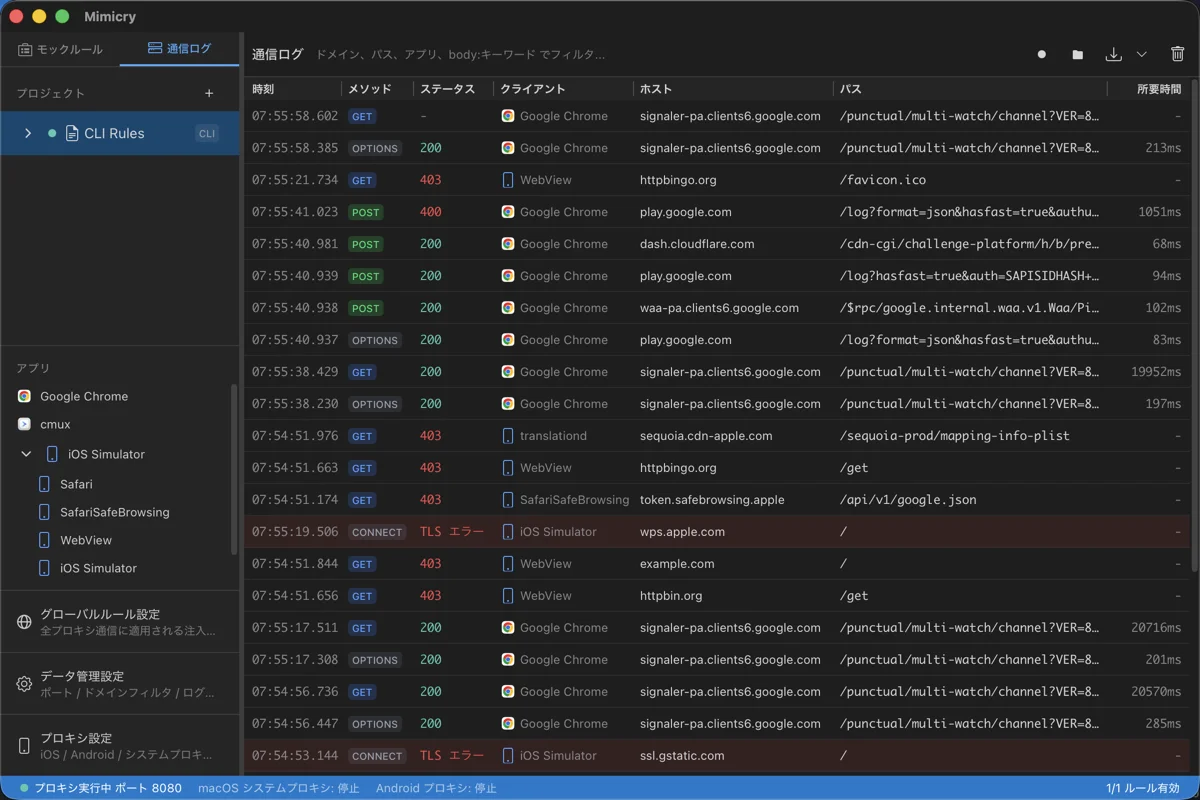
Task: Click Android プロキシ: 停止 status
Action: (436, 788)
